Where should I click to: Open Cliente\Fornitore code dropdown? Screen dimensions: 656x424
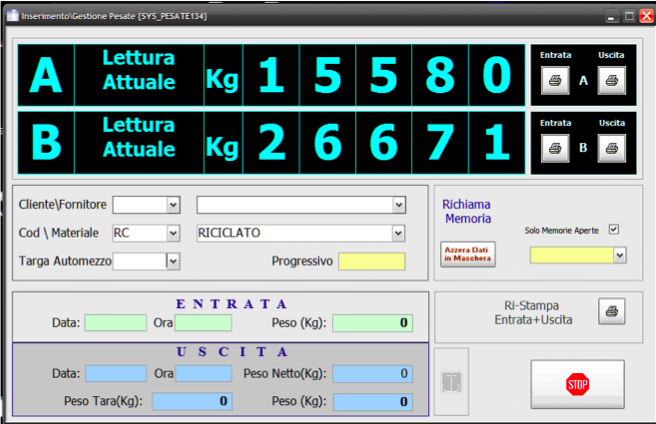pyautogui.click(x=173, y=205)
